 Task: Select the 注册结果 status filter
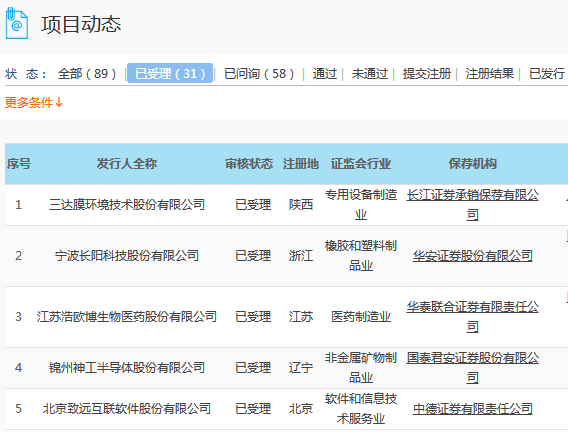490,74
